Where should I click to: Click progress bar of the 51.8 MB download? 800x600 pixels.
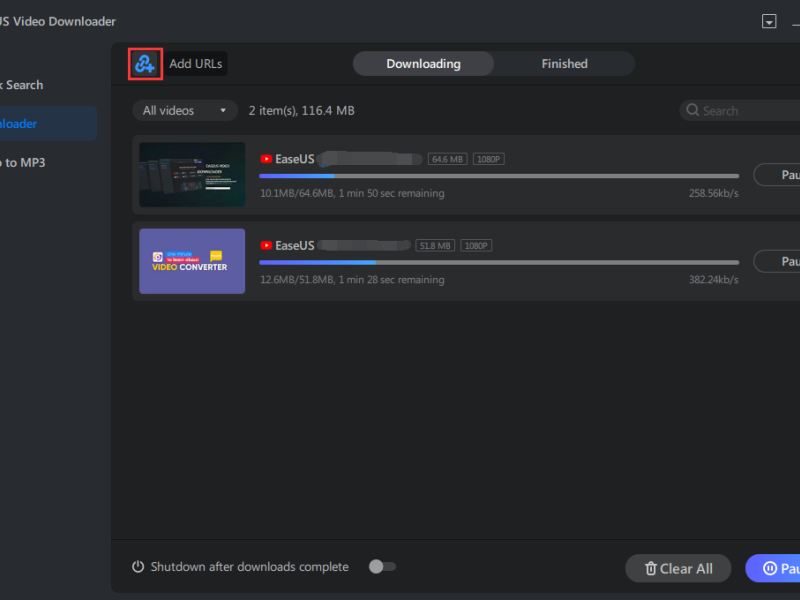(499, 262)
